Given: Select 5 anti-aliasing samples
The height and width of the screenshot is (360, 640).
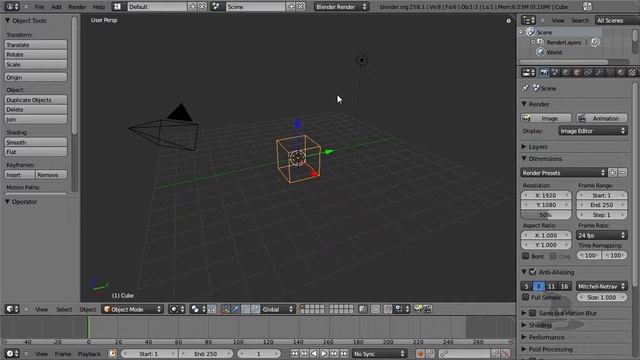Looking at the screenshot, I should pyautogui.click(x=527, y=286).
